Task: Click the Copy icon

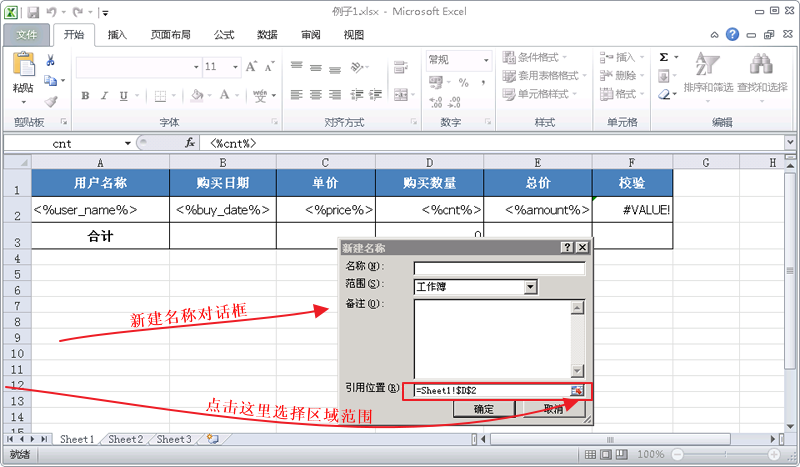Action: [50, 81]
